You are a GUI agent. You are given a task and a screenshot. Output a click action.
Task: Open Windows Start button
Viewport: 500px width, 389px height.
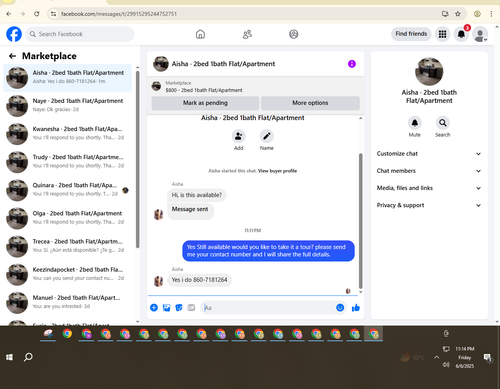point(10,357)
